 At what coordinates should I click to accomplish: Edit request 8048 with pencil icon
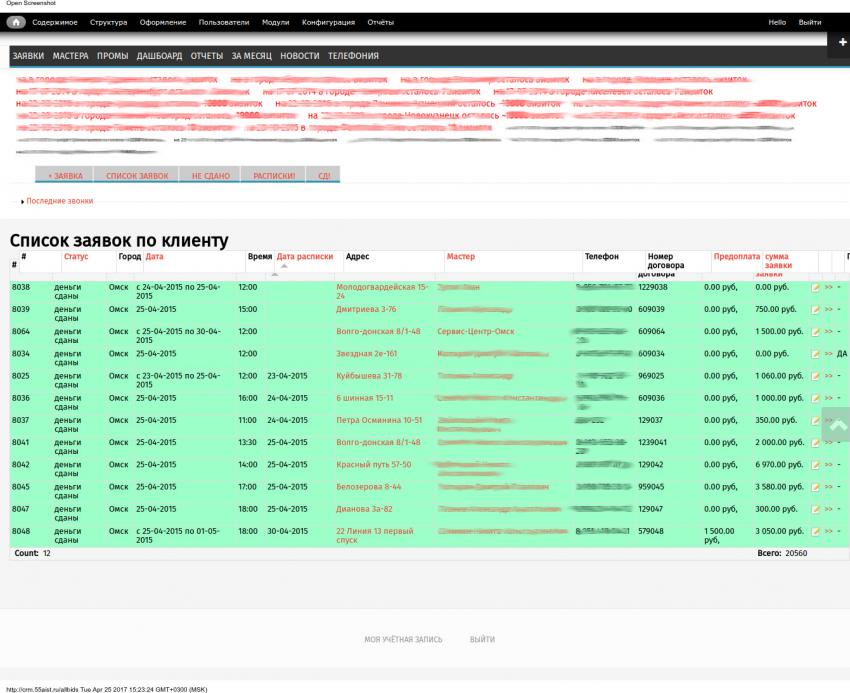[815, 532]
